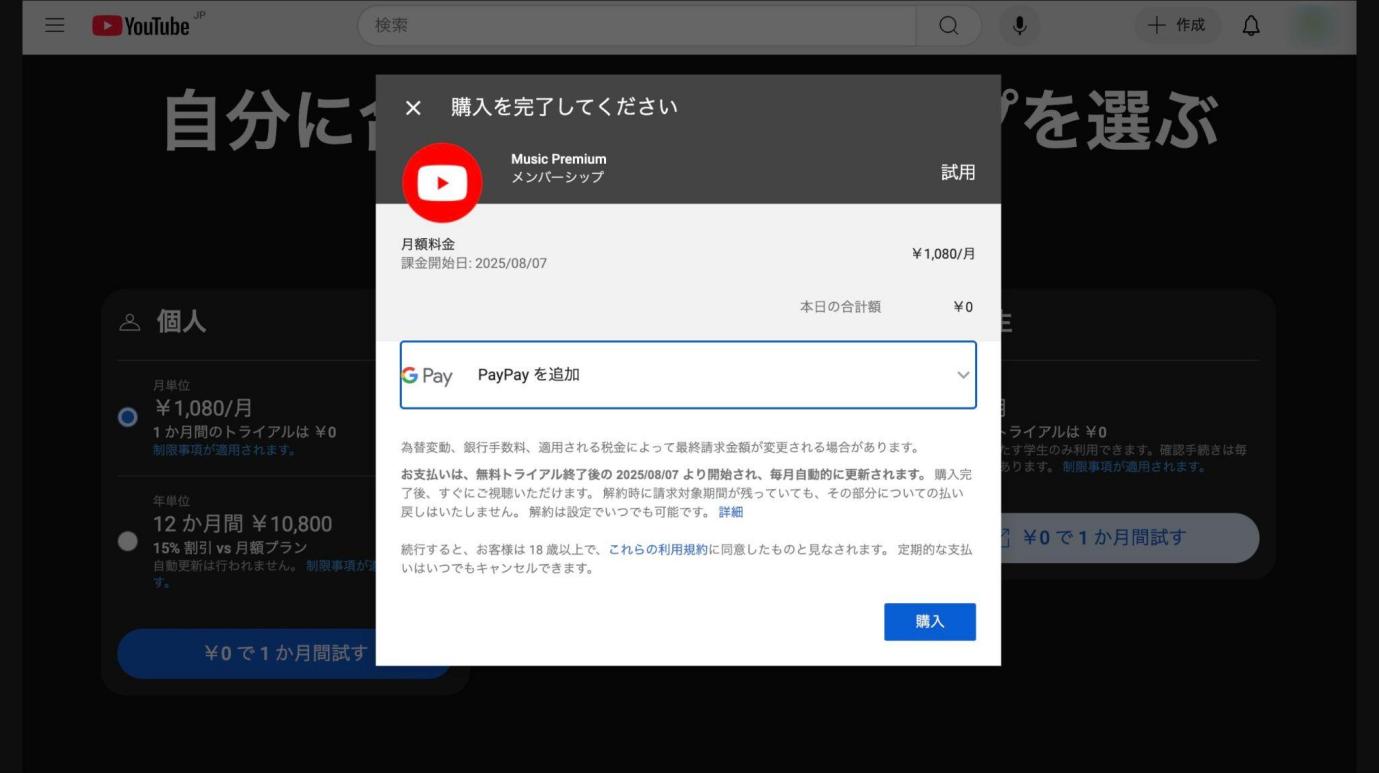
Task: Click the 試用 trial label
Action: (x=958, y=172)
